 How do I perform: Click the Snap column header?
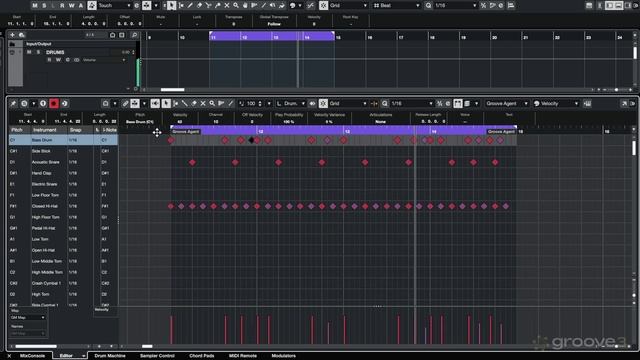tap(80, 130)
